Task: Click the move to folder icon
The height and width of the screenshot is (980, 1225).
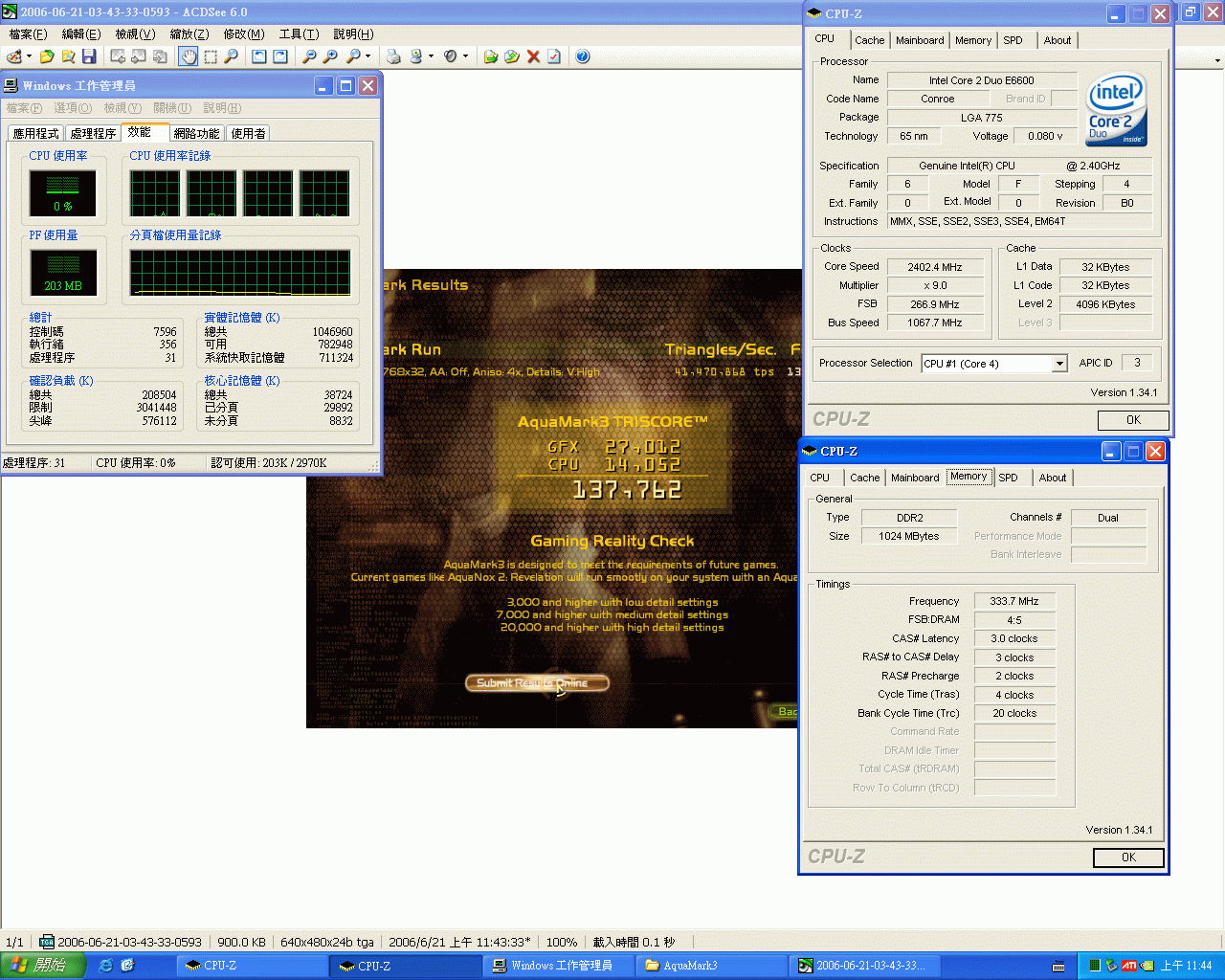Action: 491,56
